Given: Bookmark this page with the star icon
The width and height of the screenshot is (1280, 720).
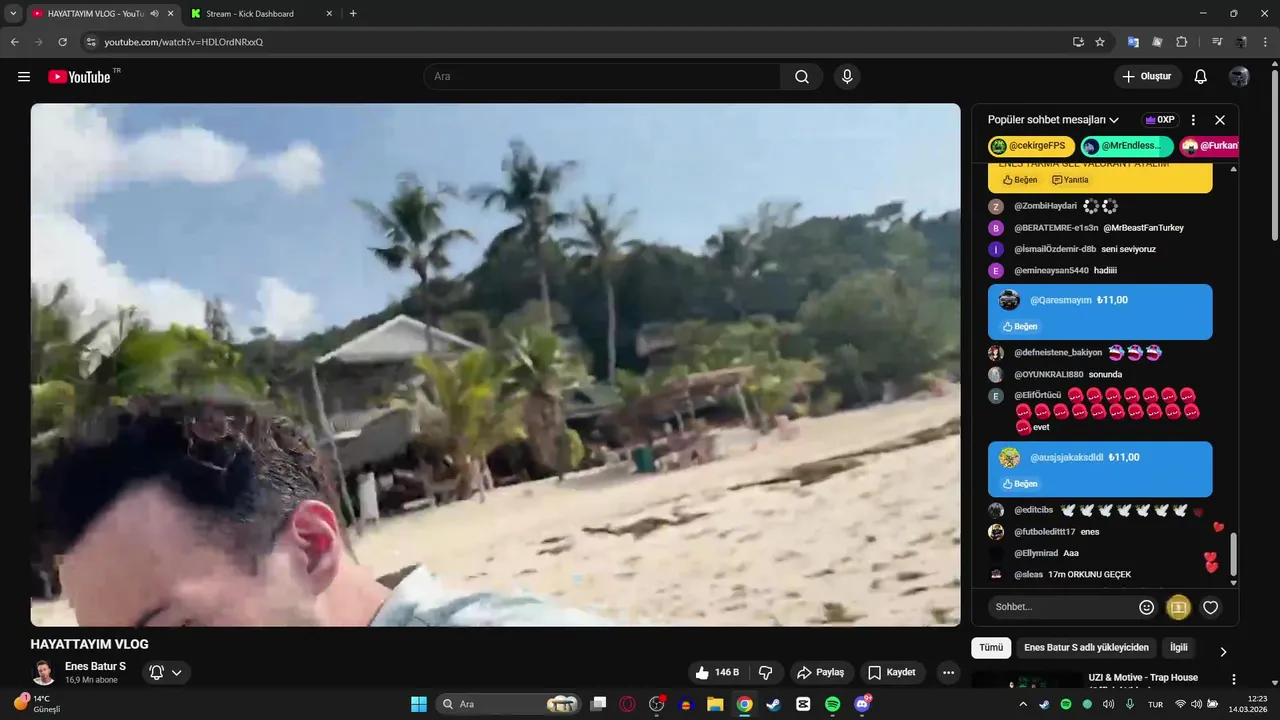Looking at the screenshot, I should (x=1100, y=42).
